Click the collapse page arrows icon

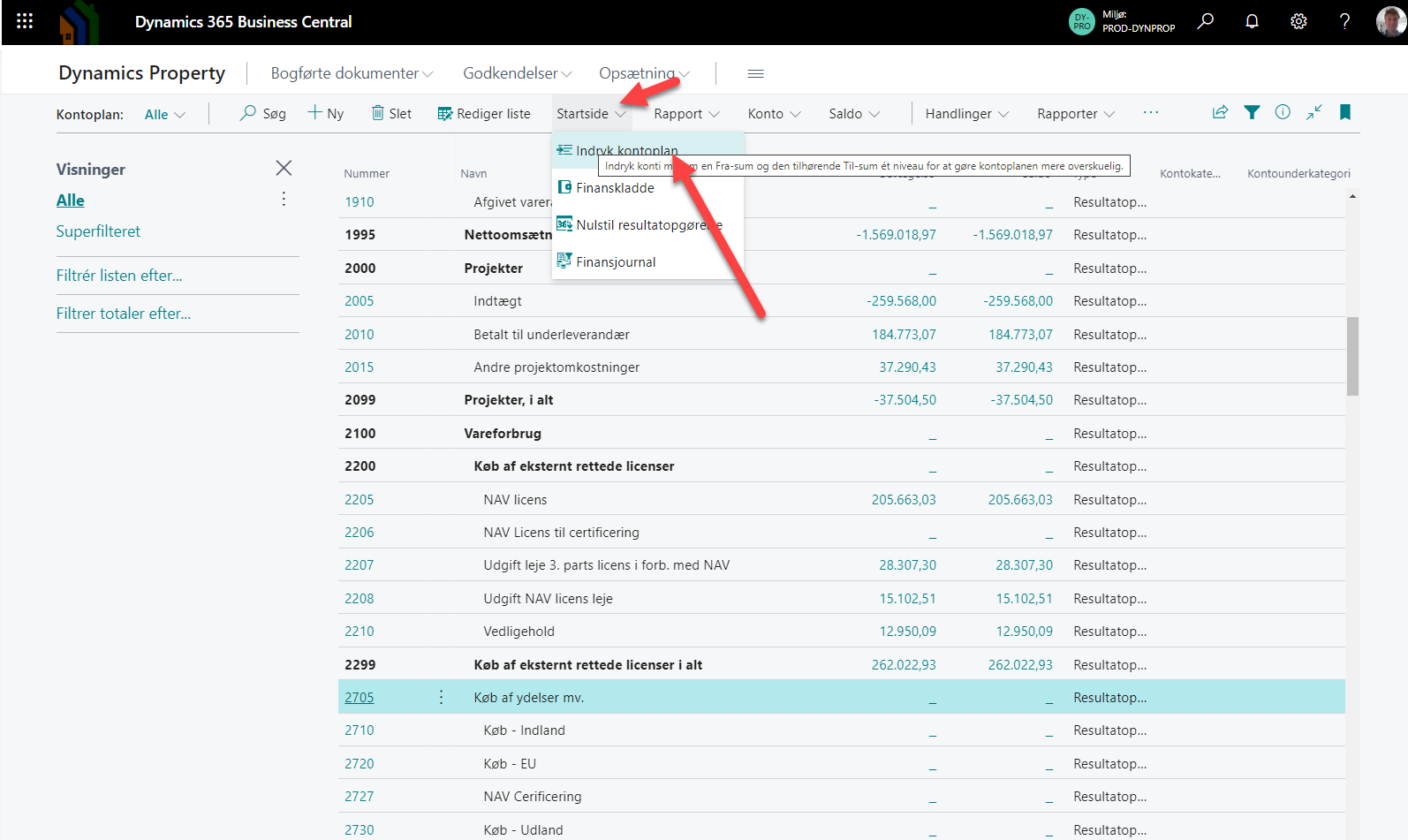1314,112
